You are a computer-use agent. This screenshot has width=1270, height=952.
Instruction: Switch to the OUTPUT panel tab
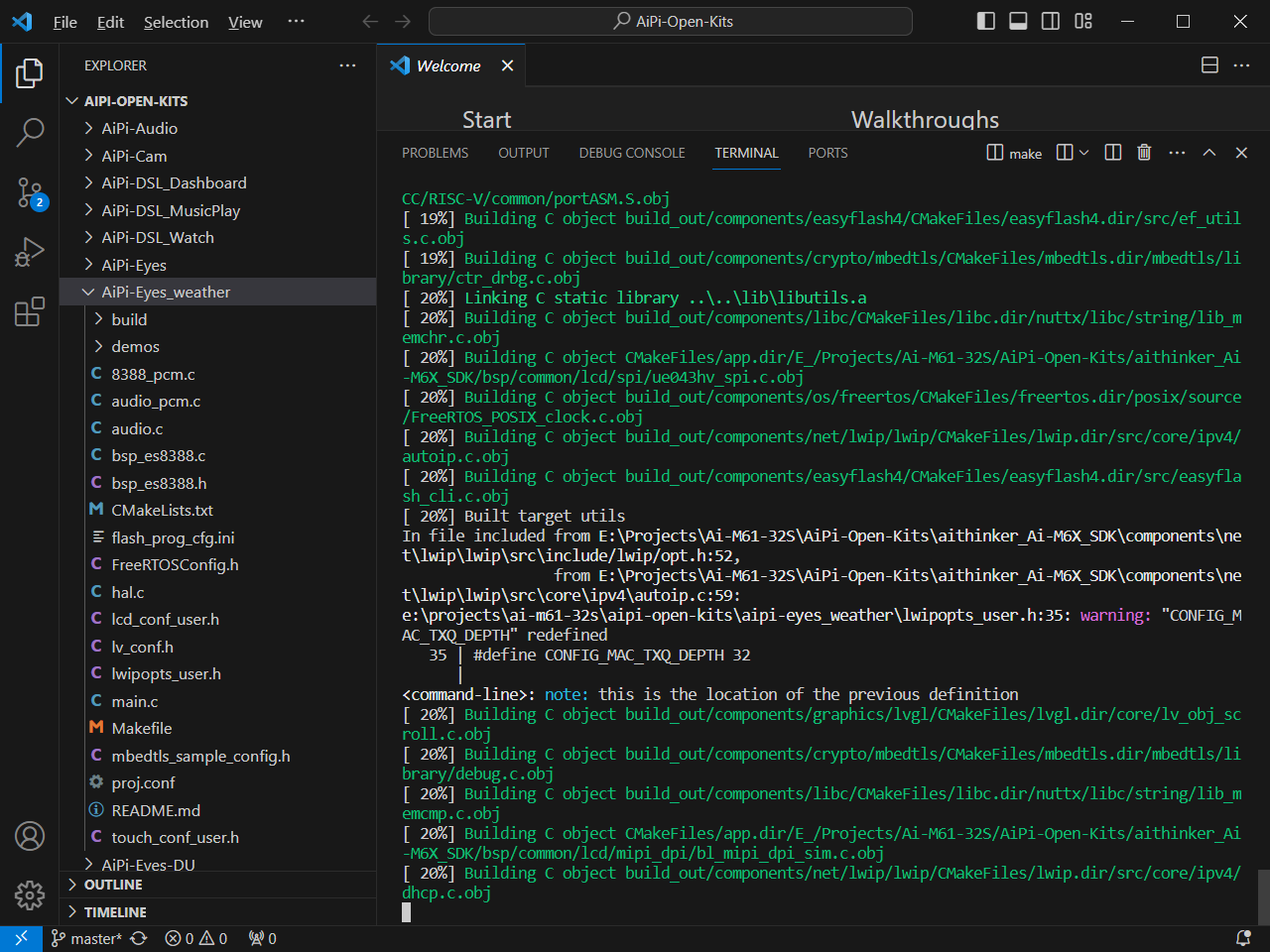click(x=524, y=153)
